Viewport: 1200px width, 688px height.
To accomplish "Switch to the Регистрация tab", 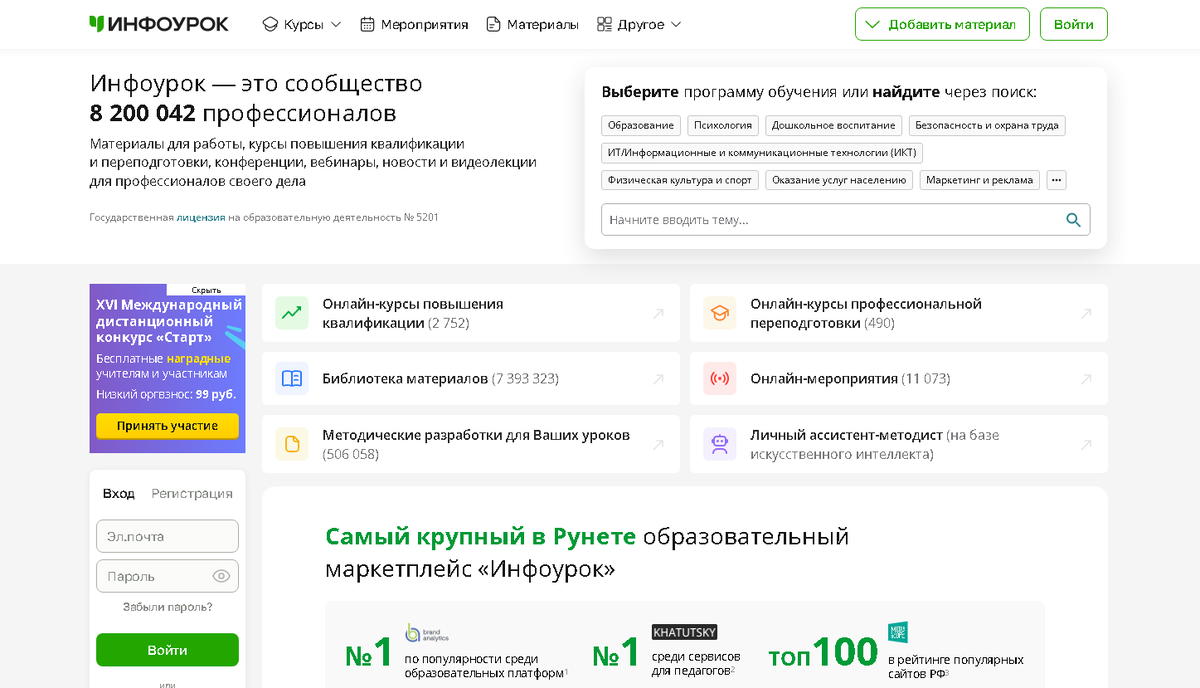I will click(192, 493).
